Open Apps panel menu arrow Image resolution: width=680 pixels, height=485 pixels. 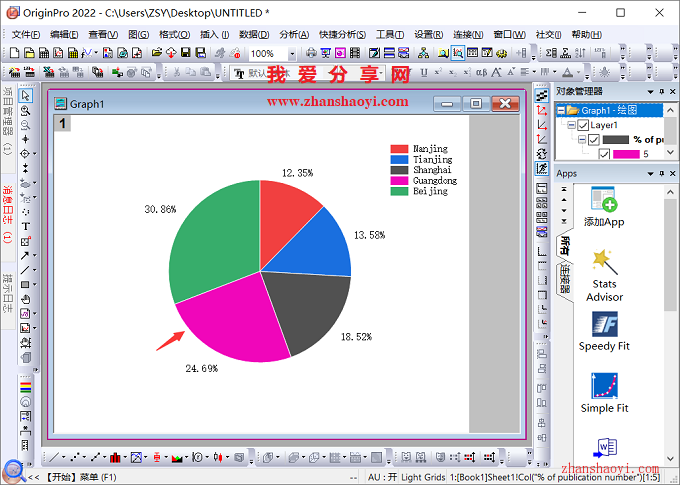650,174
